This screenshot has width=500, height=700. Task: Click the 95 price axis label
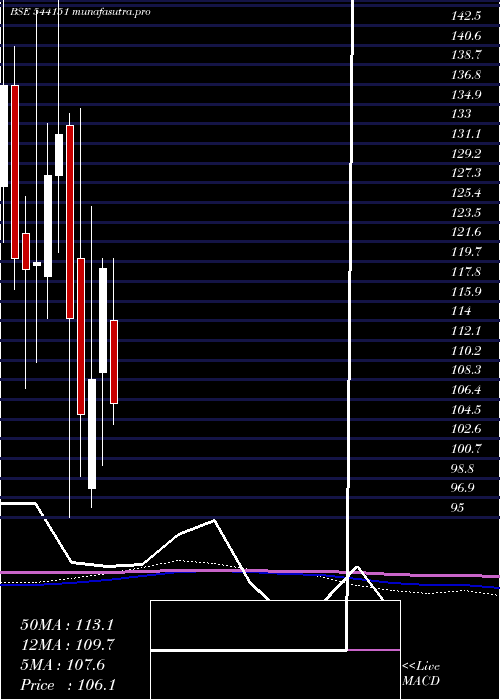[458, 508]
